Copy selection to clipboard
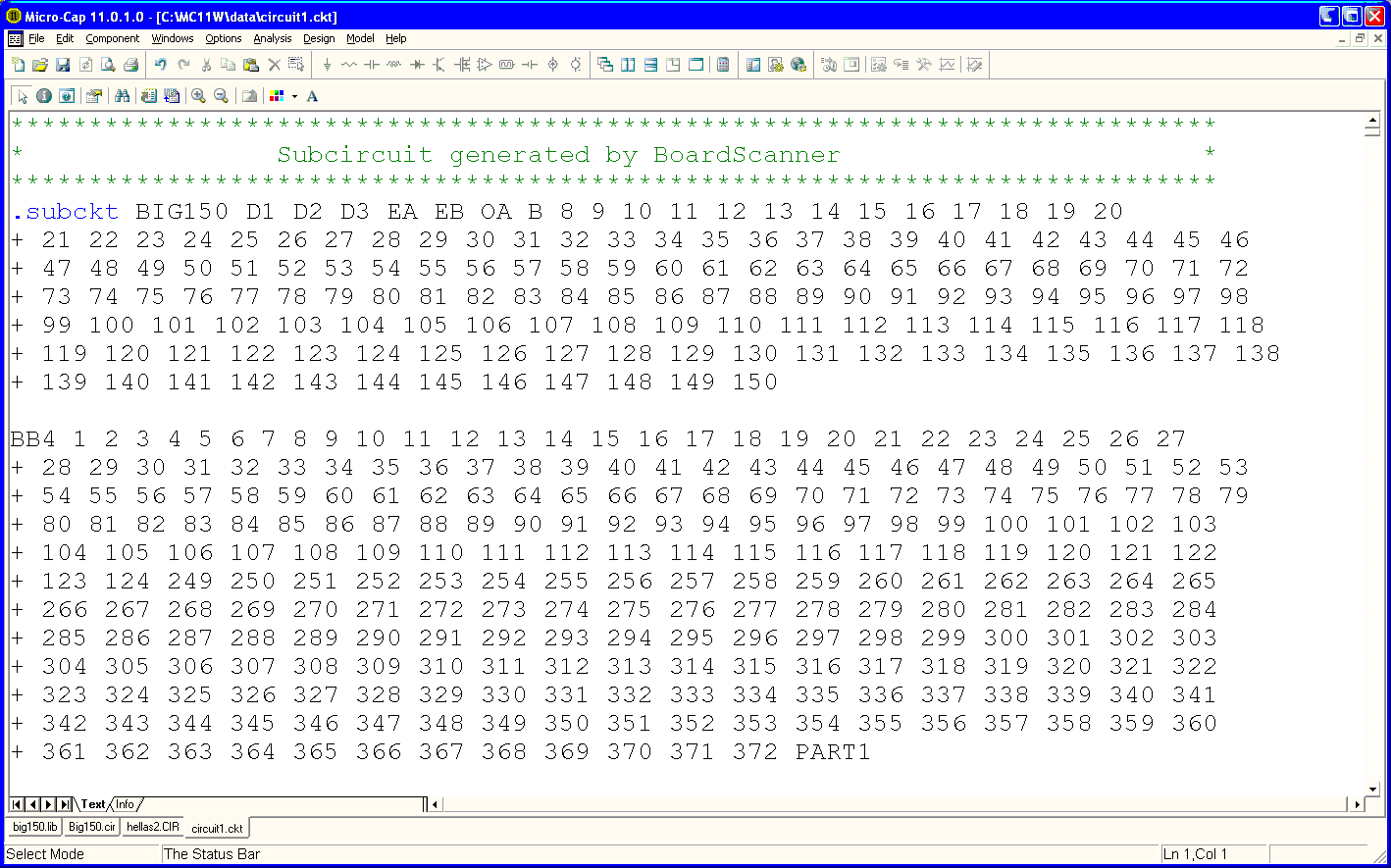This screenshot has width=1391, height=868. click(228, 65)
